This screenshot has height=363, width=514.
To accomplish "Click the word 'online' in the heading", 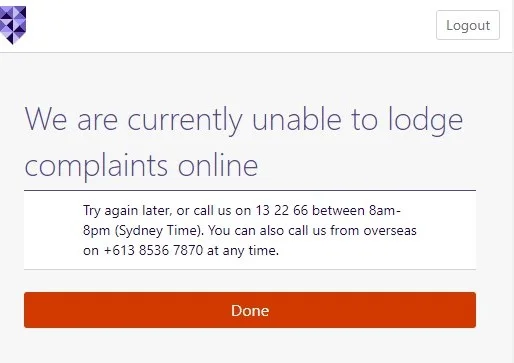I will pos(218,166).
